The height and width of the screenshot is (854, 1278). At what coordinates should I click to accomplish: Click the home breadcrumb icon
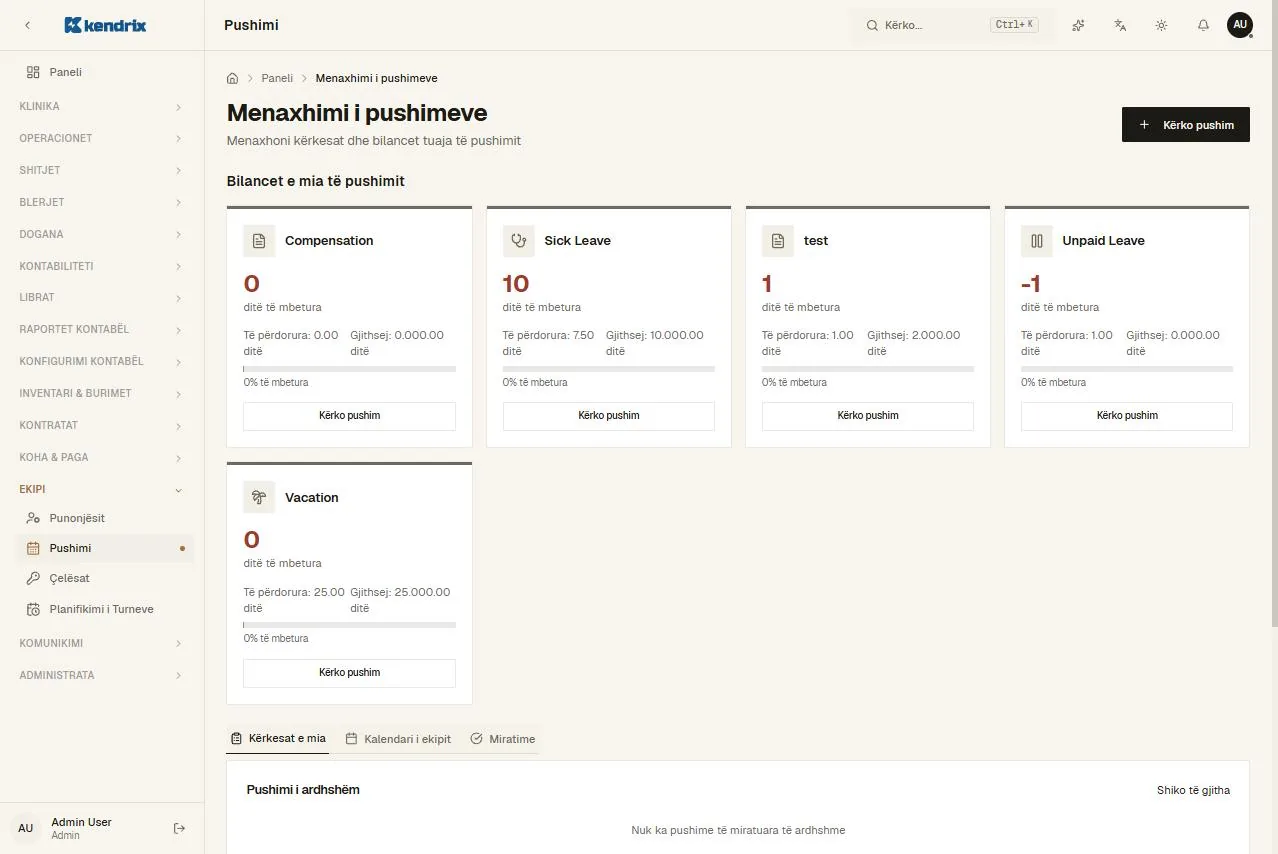pos(233,78)
